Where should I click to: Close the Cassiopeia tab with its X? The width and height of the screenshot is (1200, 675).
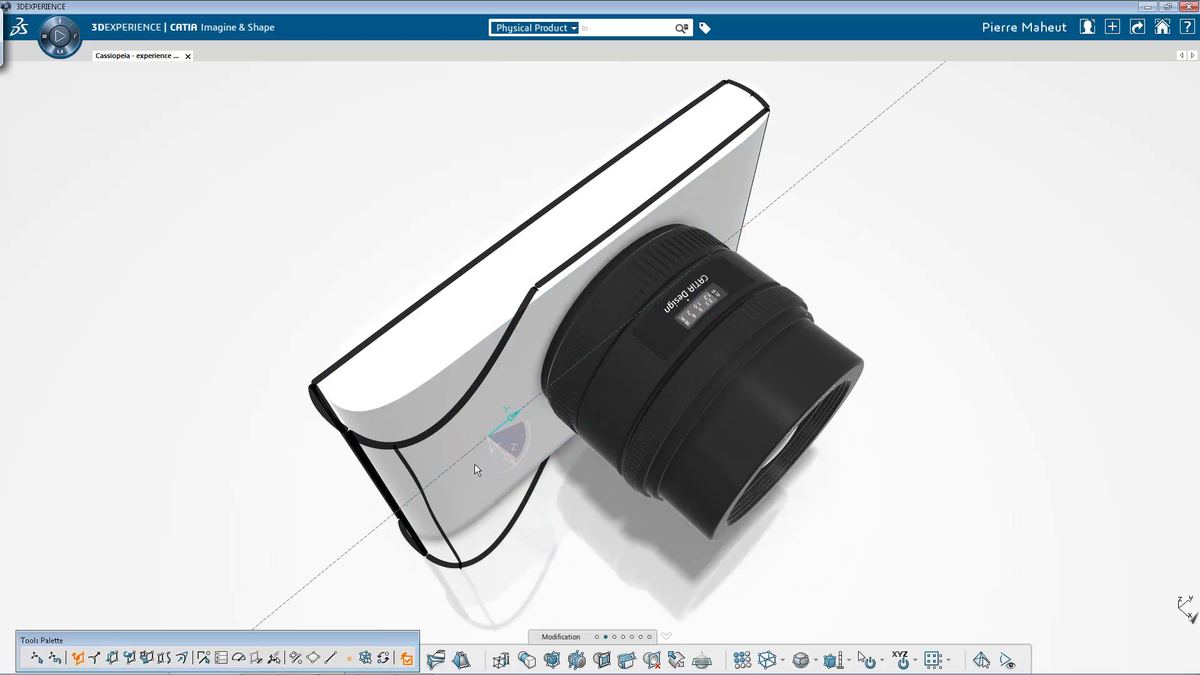(x=188, y=56)
